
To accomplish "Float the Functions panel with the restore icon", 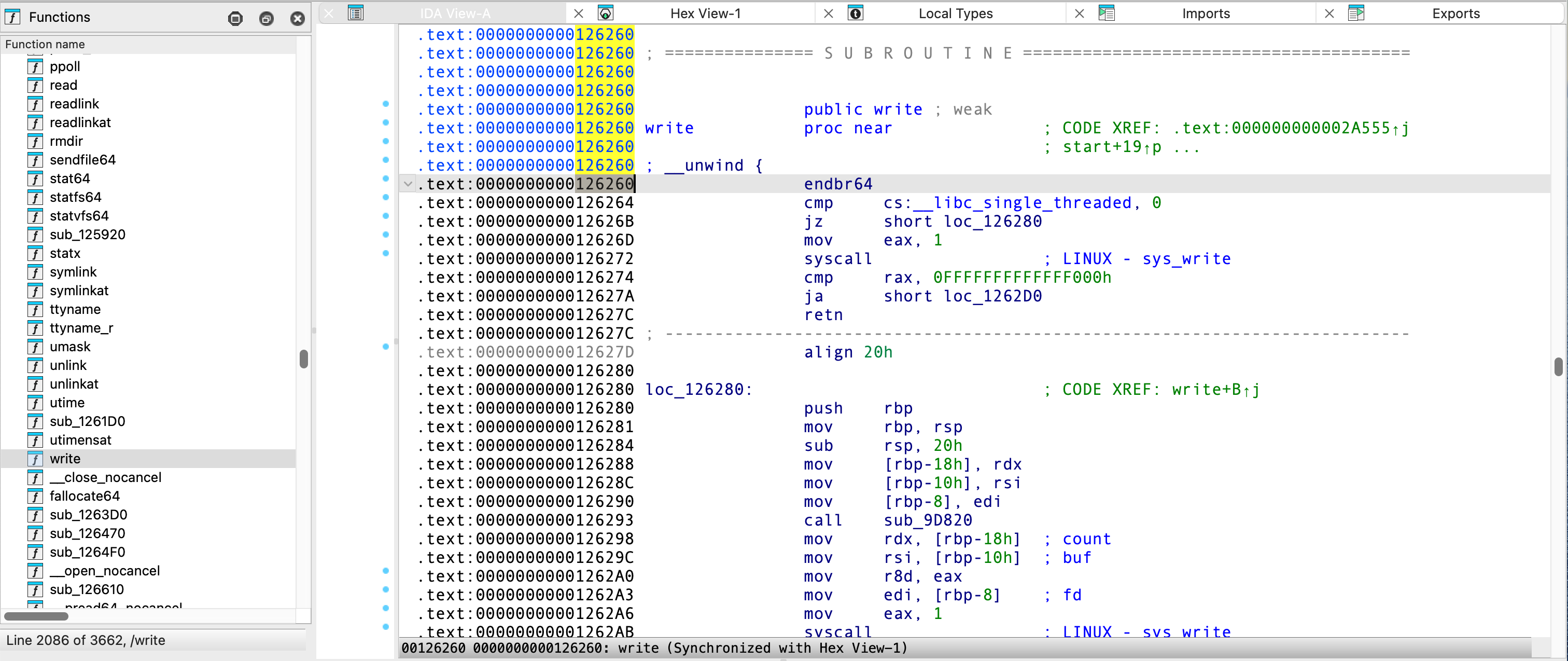I will pyautogui.click(x=266, y=18).
